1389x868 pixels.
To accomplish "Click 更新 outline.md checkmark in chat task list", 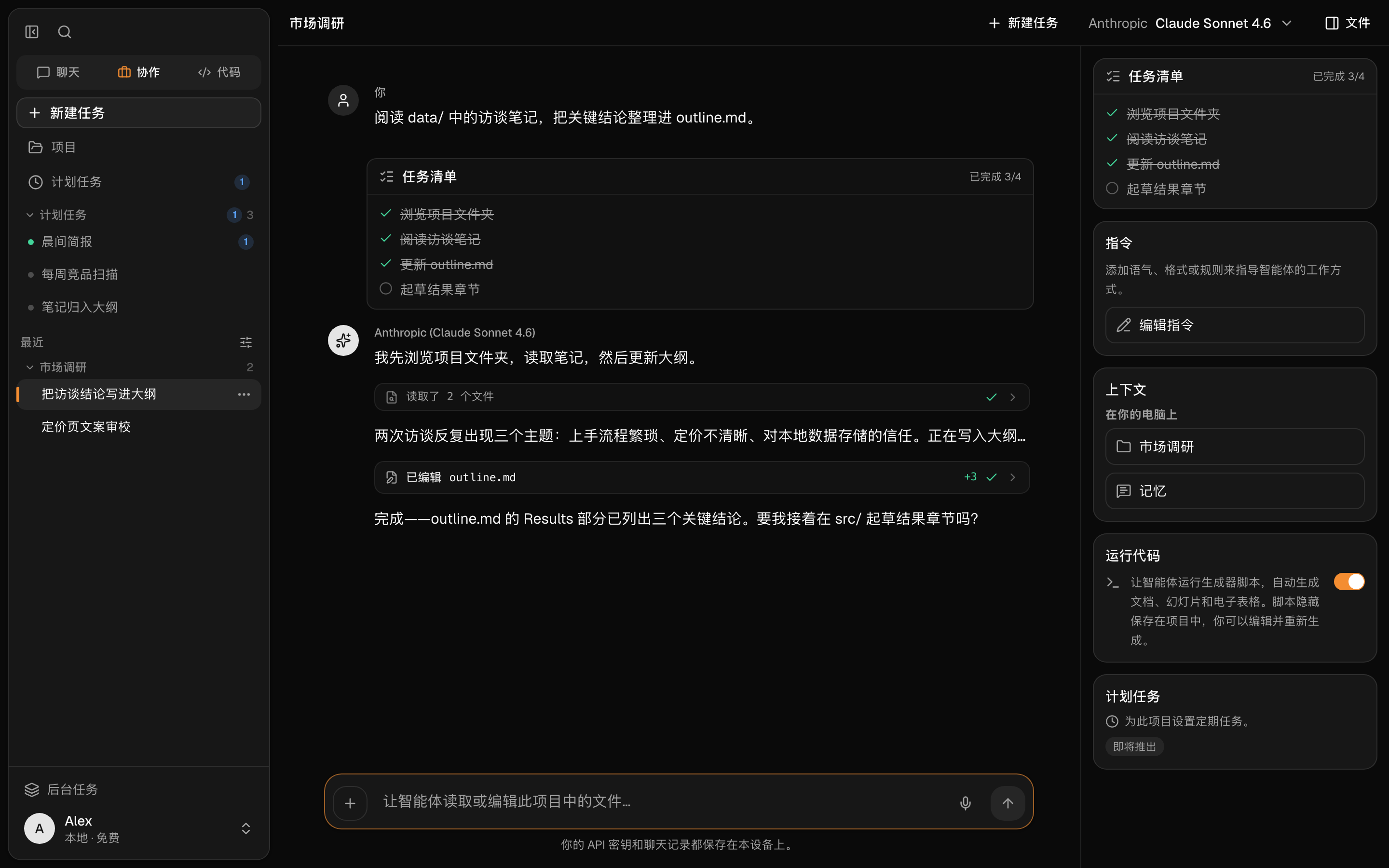I will point(386,263).
